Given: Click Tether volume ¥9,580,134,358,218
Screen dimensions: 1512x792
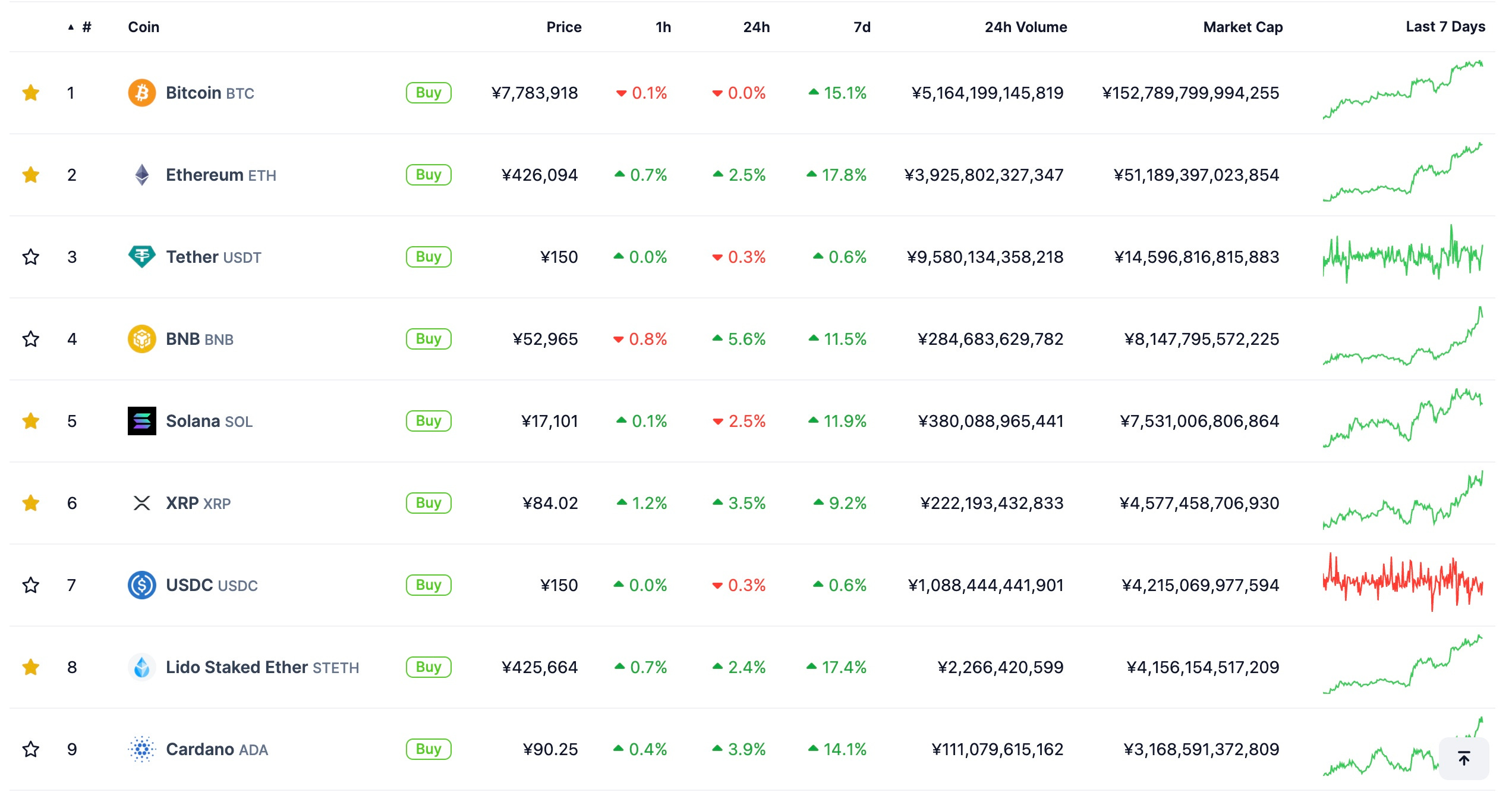Looking at the screenshot, I should pyautogui.click(x=985, y=257).
